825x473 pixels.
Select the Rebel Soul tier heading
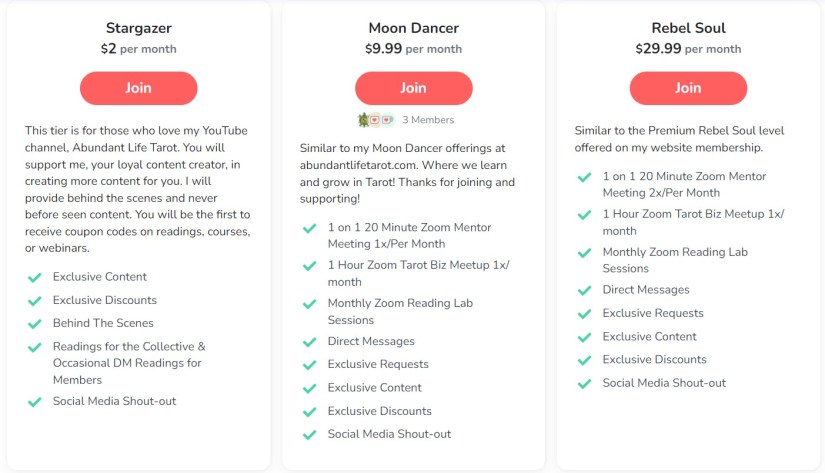pyautogui.click(x=688, y=28)
